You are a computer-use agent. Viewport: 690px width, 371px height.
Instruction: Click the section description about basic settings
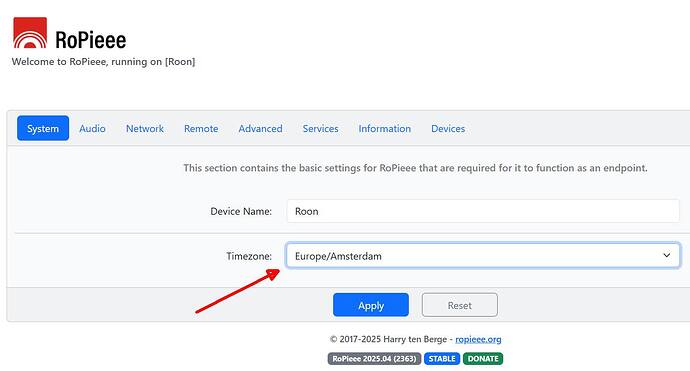415,168
